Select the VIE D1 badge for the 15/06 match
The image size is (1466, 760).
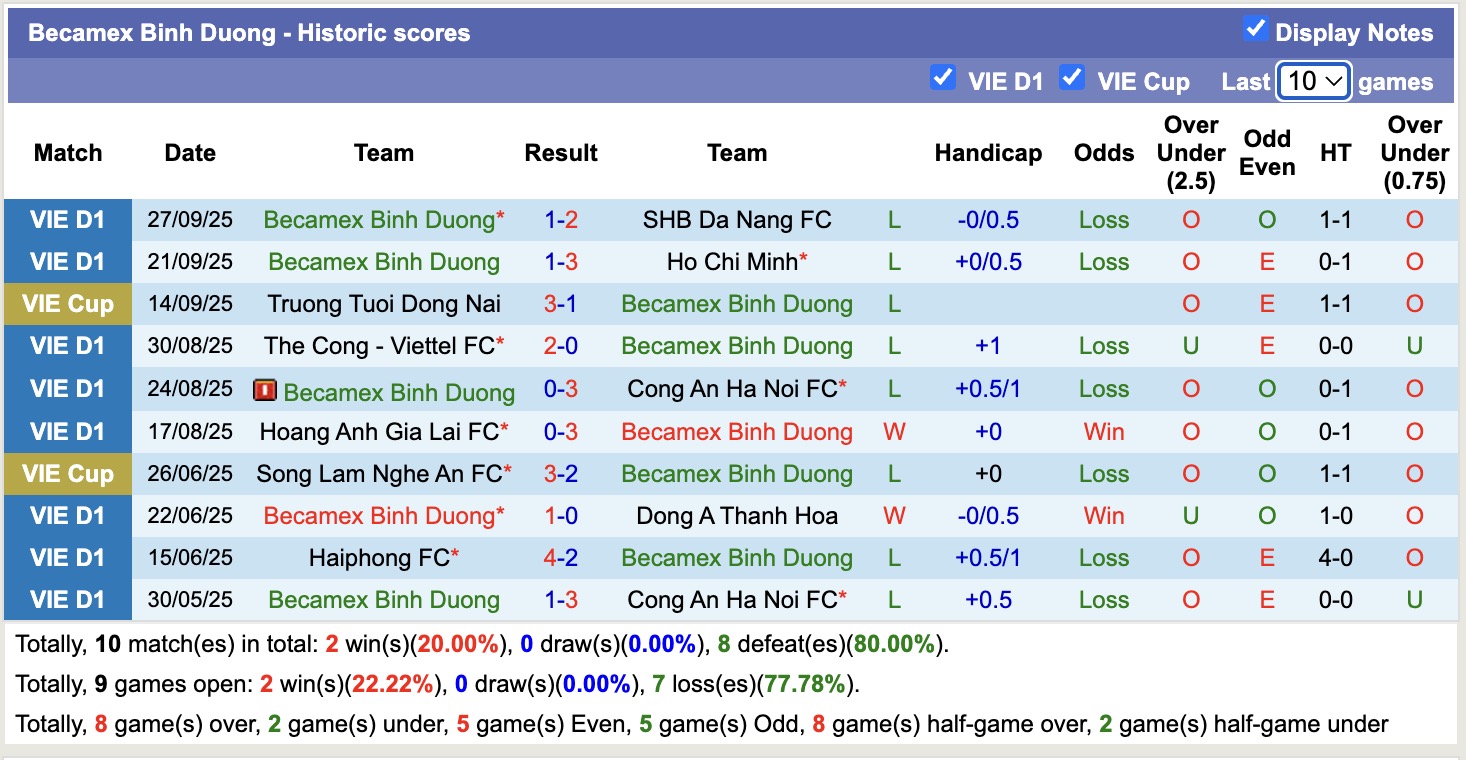click(x=67, y=558)
